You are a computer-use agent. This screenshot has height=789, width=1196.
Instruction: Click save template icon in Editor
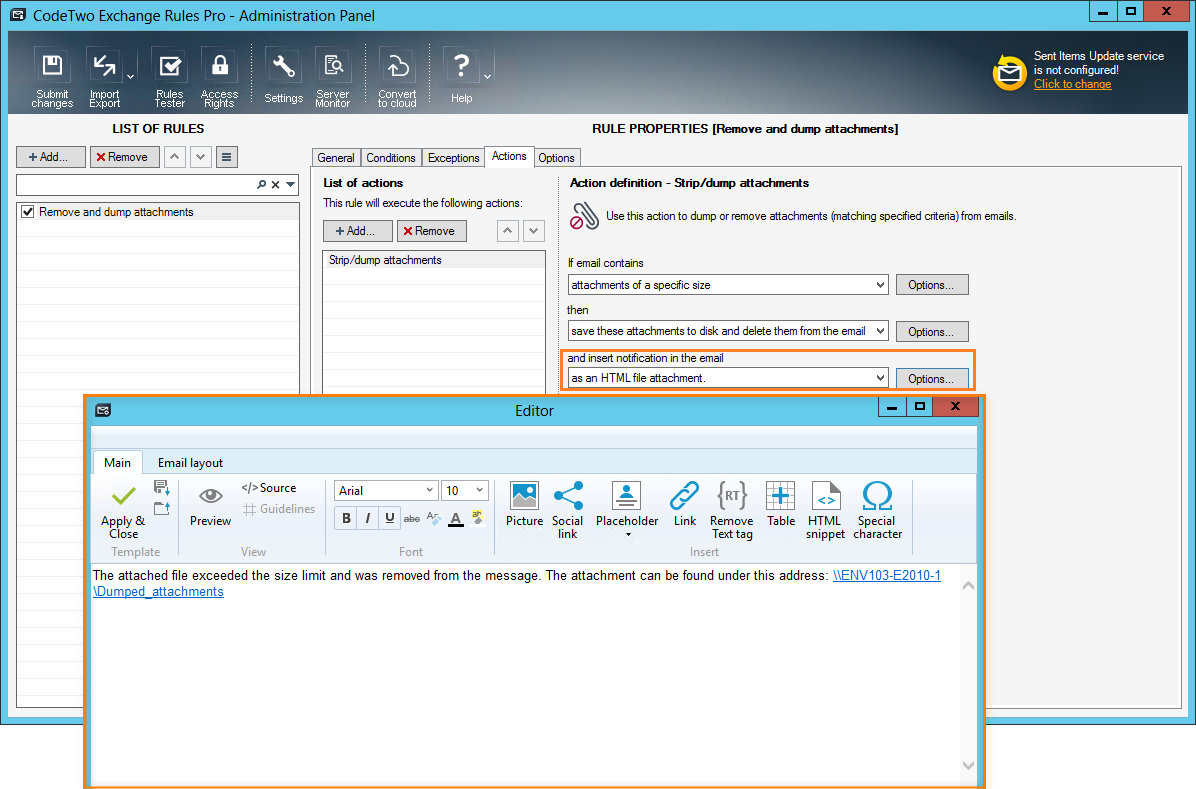pyautogui.click(x=162, y=488)
